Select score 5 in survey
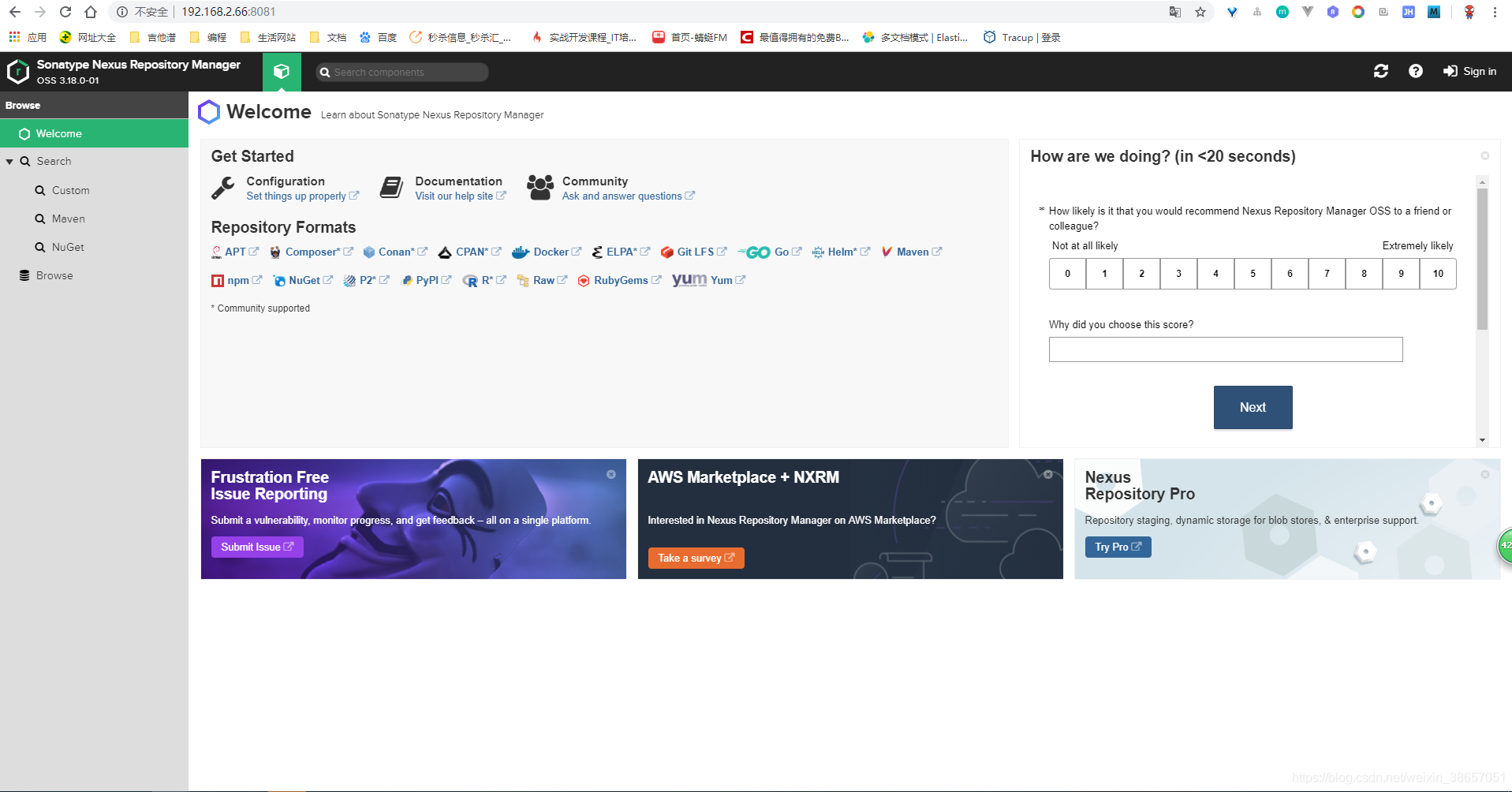Screen dimensions: 1512x792 coord(1253,274)
